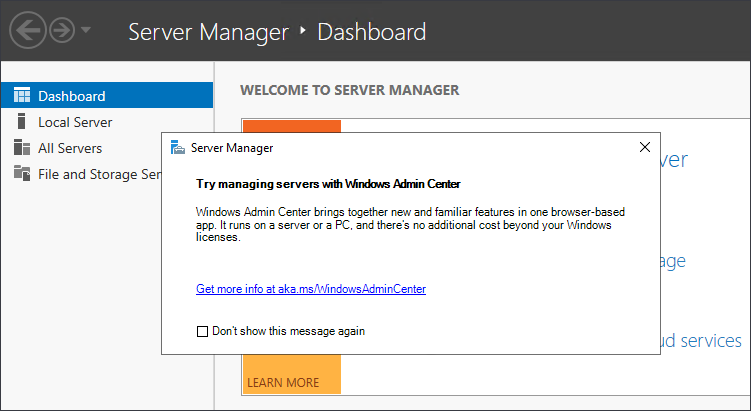This screenshot has width=751, height=411.
Task: Open the aka.ms/WindowsAdminCenter link
Action: tap(311, 289)
